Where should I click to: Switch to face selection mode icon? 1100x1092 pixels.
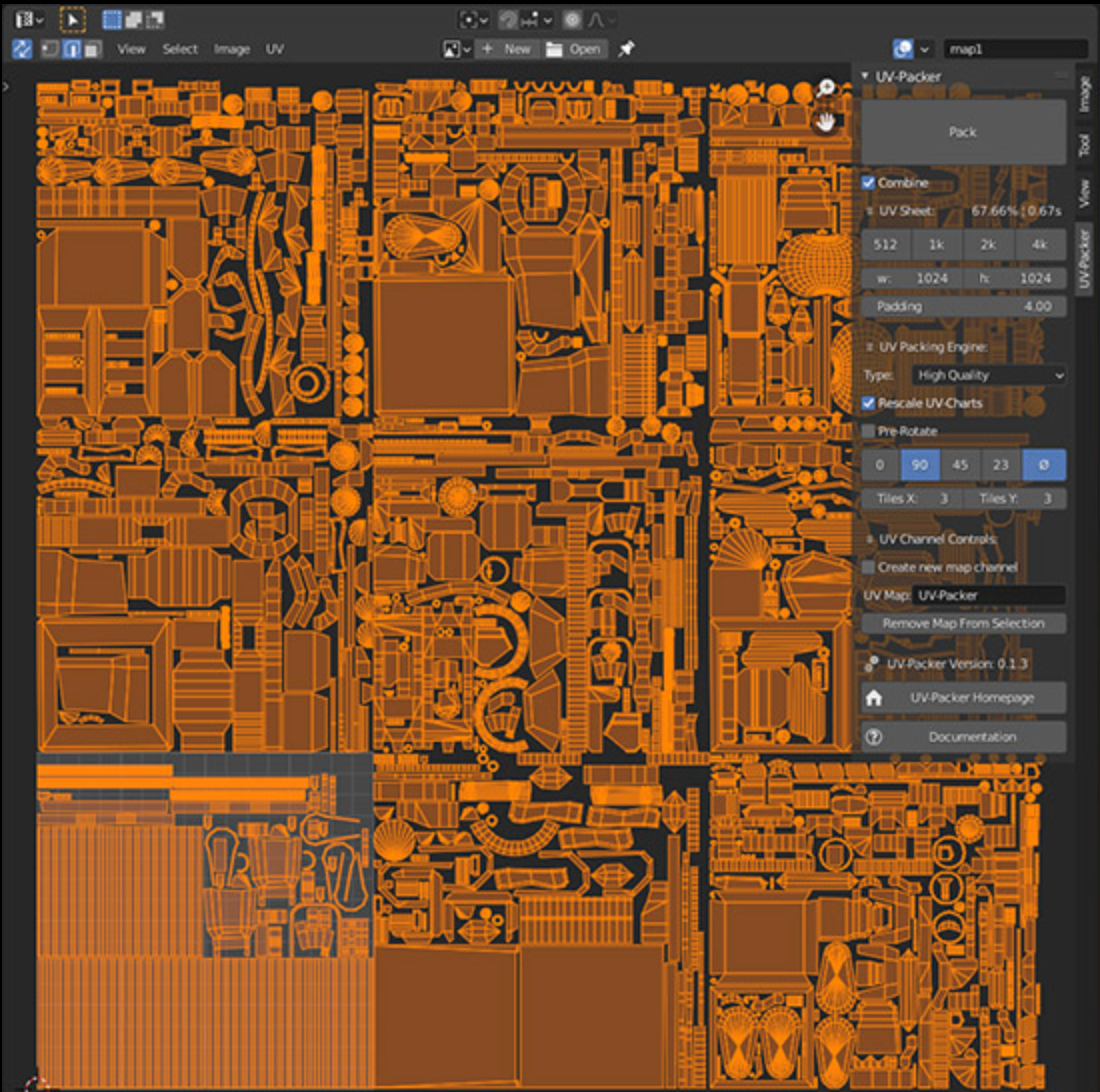(93, 49)
